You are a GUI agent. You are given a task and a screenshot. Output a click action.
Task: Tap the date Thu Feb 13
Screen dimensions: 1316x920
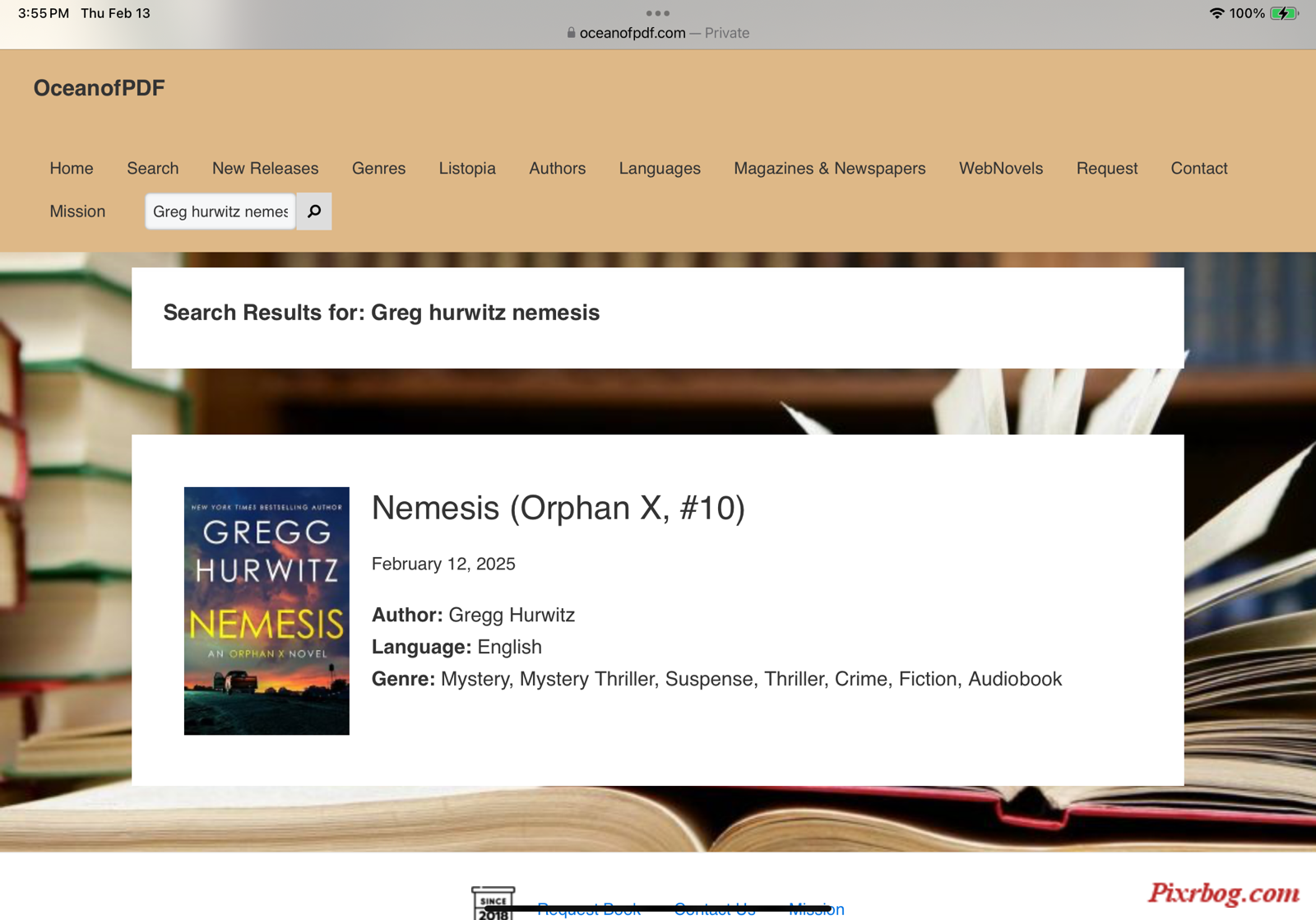(x=115, y=13)
